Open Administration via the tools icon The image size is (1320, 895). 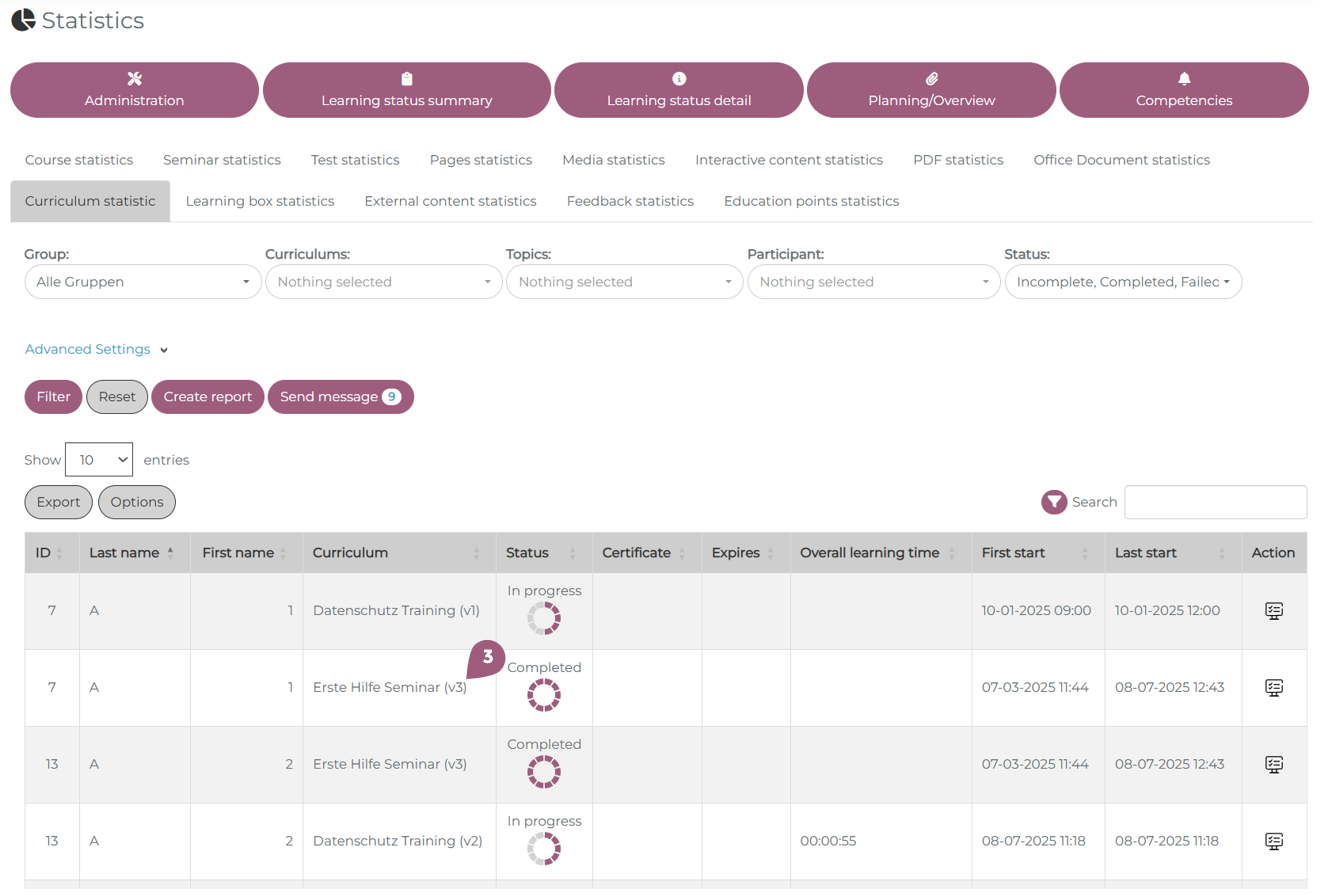(x=134, y=79)
